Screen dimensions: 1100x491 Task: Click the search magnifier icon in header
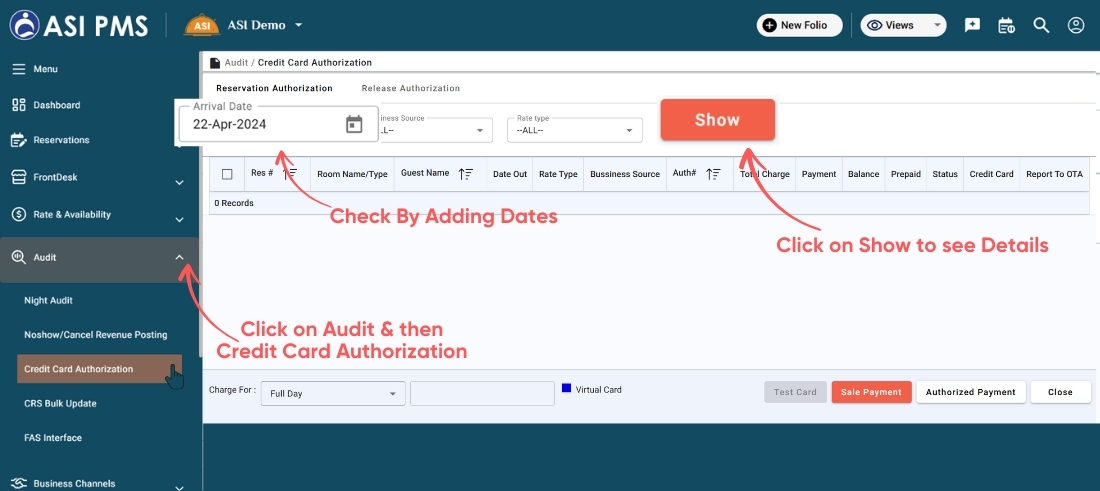click(1041, 25)
